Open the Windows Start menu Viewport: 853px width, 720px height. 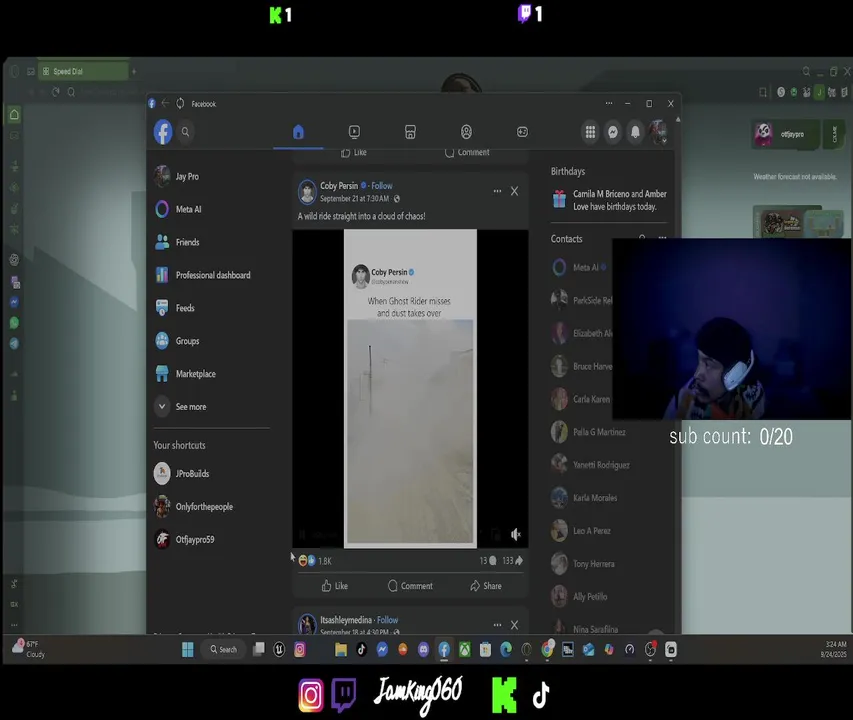(188, 649)
